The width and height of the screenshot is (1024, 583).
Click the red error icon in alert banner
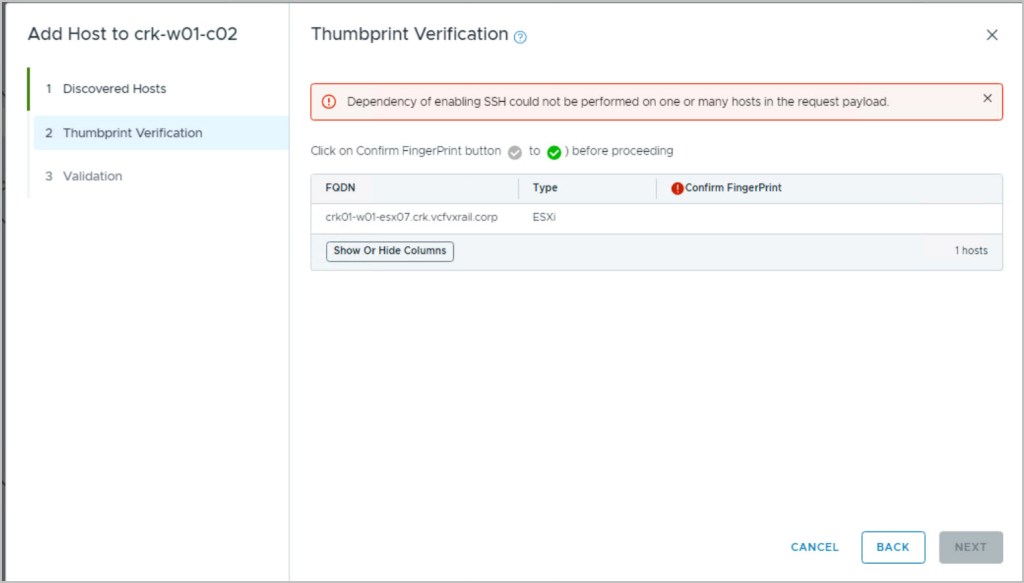[328, 101]
